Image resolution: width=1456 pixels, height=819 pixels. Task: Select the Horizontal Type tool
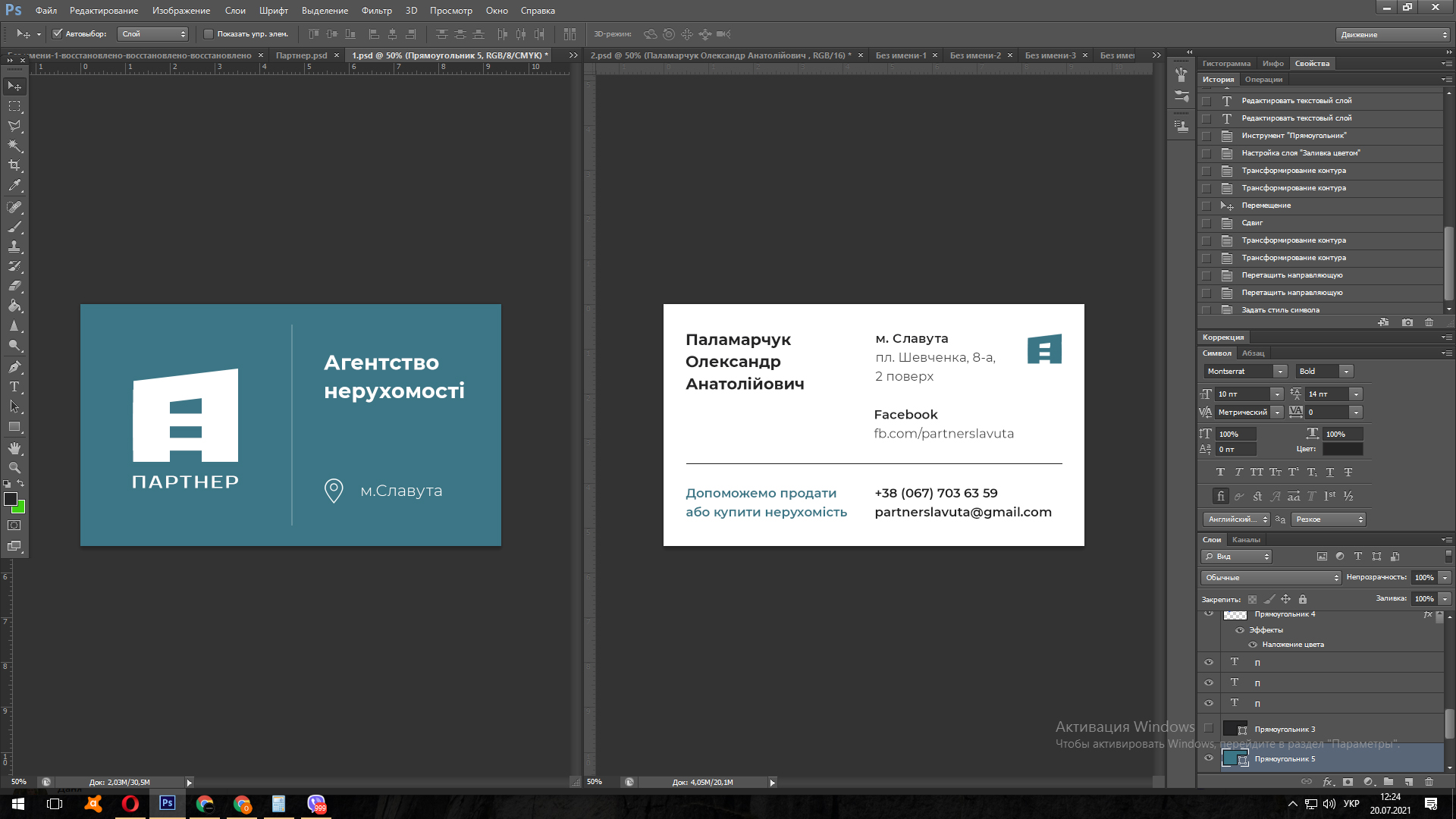click(x=14, y=387)
